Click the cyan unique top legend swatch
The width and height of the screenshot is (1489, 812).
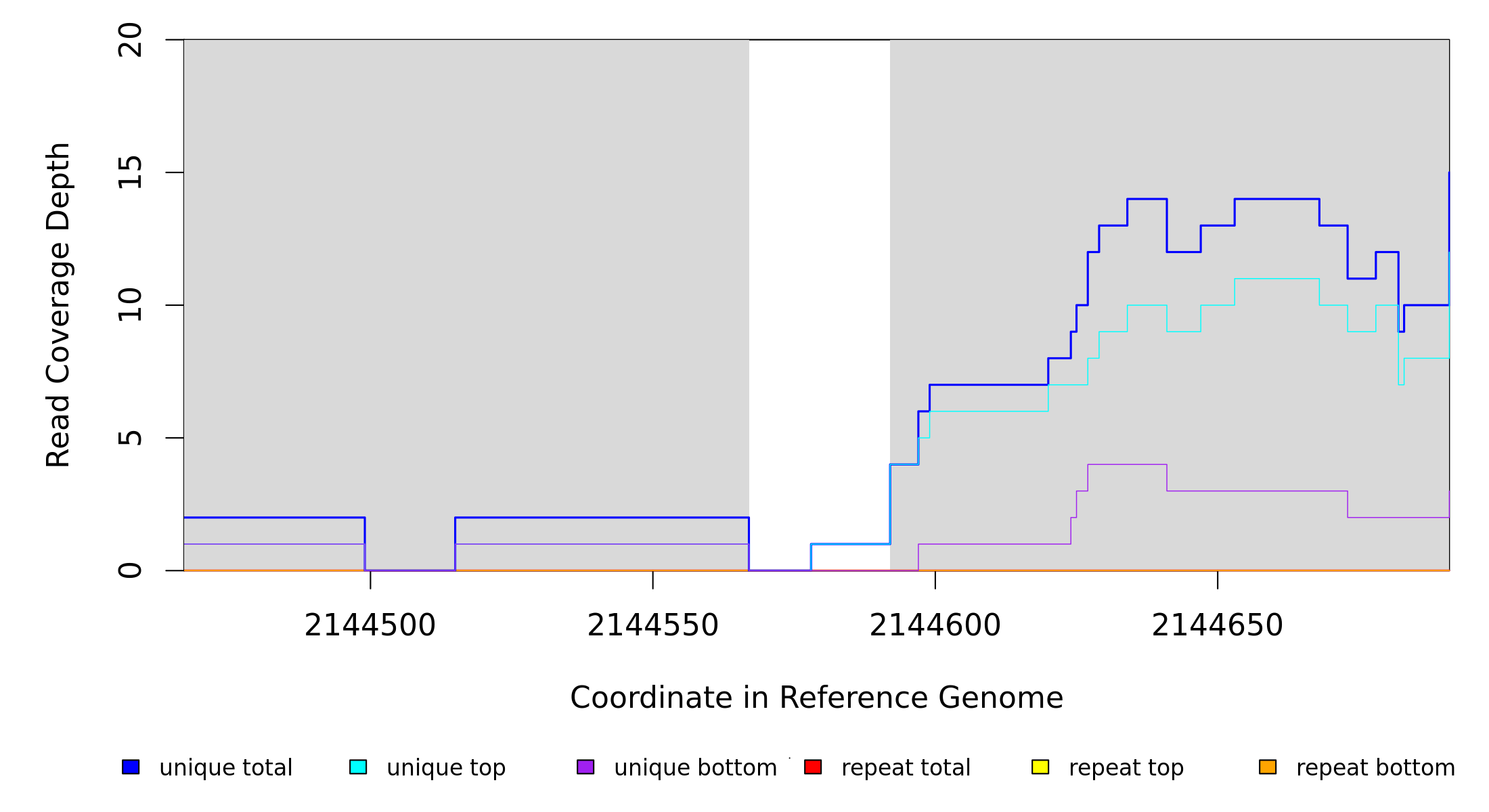coord(358,767)
